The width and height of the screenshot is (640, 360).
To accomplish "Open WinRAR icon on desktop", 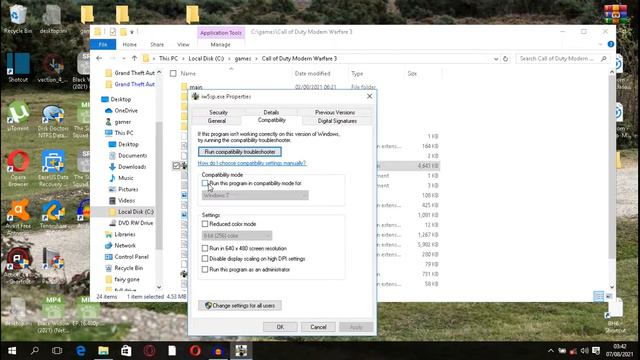I will (616, 14).
